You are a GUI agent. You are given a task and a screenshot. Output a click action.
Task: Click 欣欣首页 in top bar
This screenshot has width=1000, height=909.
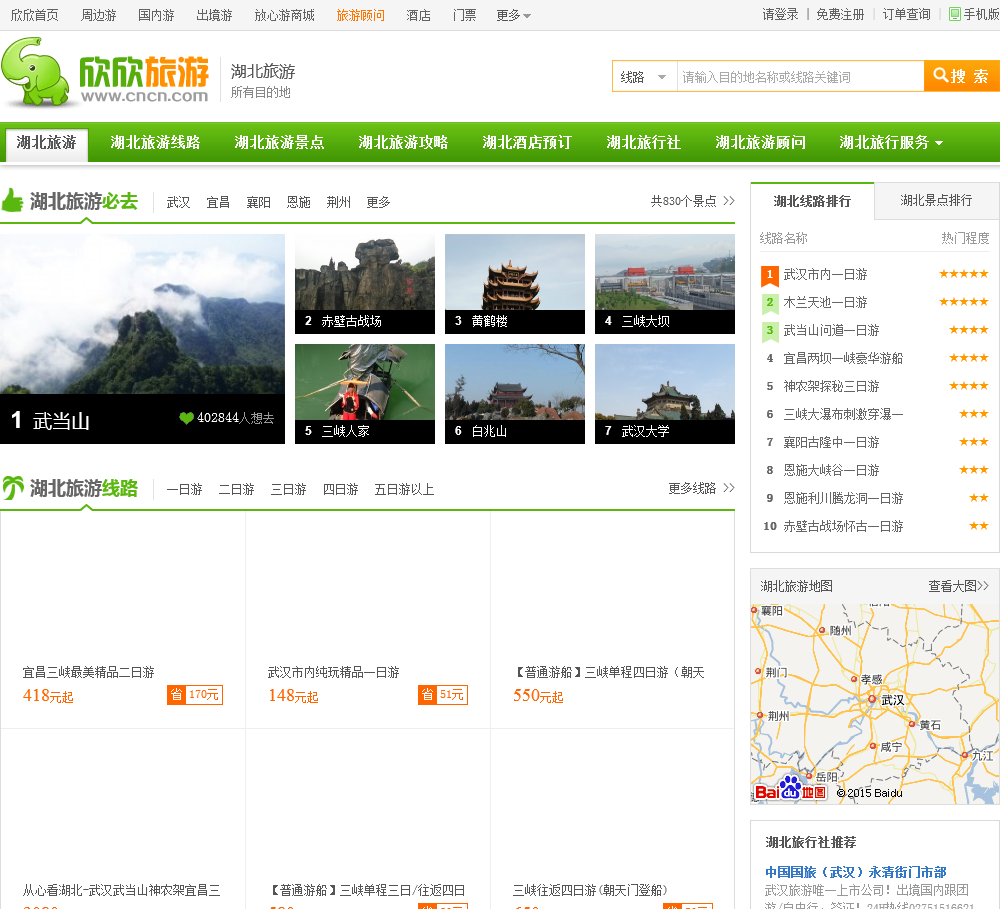click(34, 15)
